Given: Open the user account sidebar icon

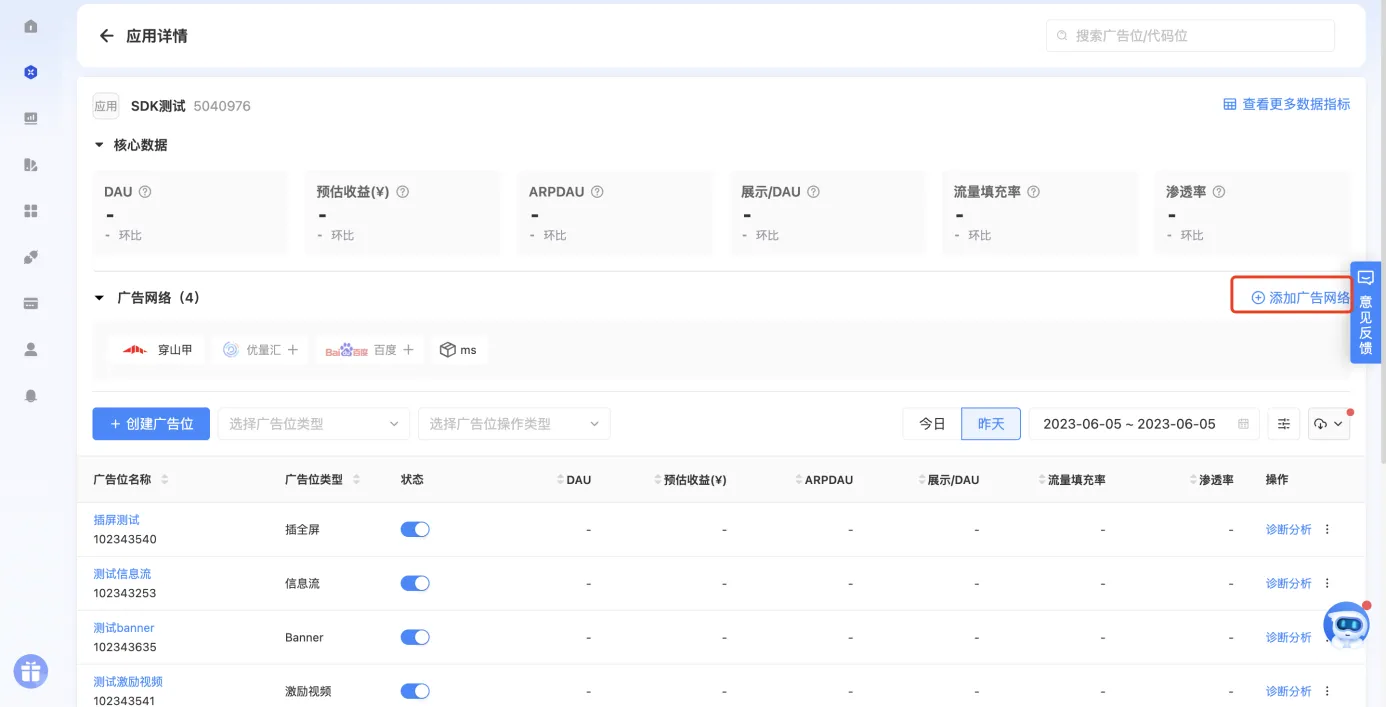Looking at the screenshot, I should click(31, 349).
